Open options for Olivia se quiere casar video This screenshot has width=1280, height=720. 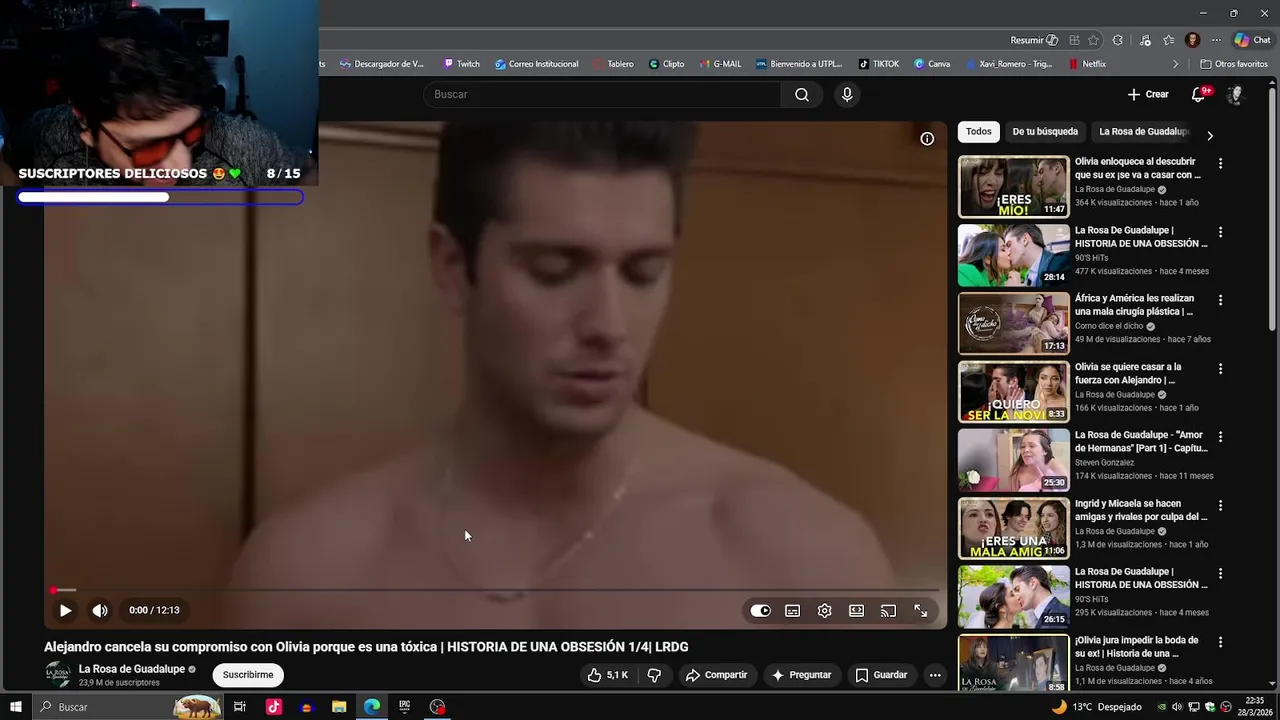1220,369
